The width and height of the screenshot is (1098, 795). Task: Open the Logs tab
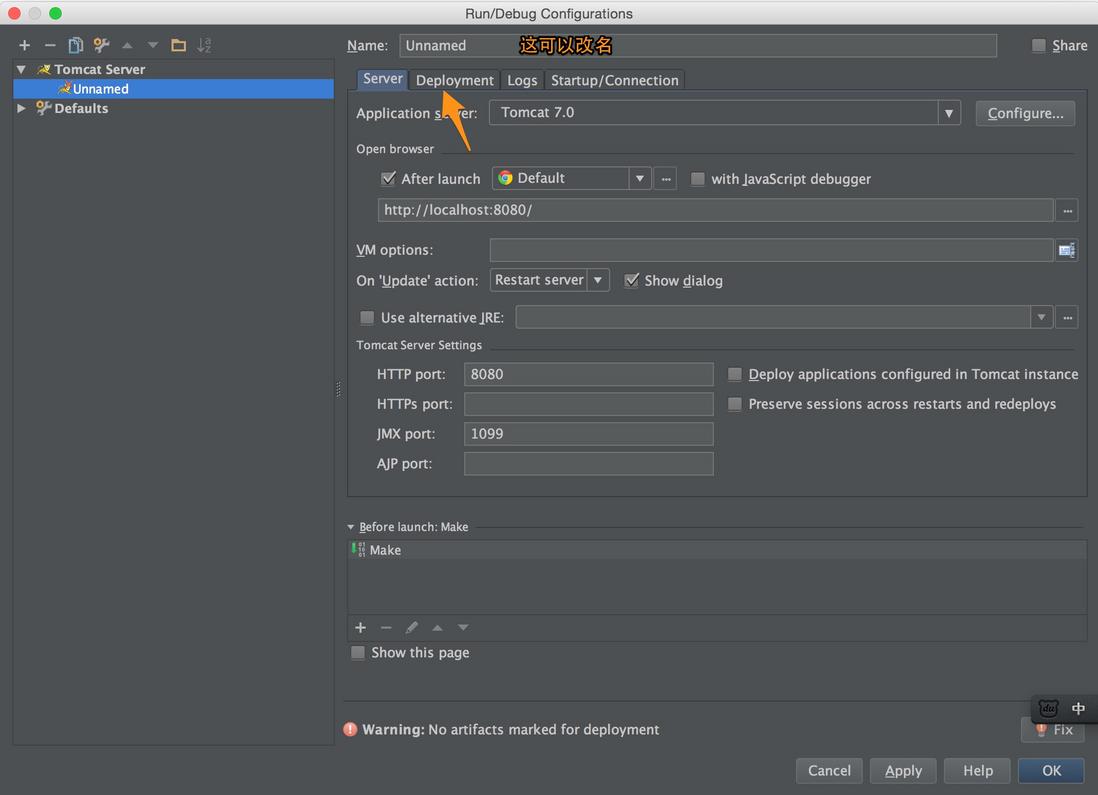[x=522, y=80]
